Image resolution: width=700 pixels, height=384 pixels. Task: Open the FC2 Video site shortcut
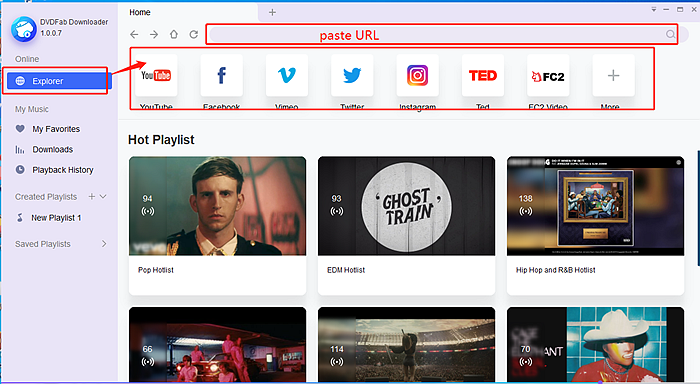[548, 75]
